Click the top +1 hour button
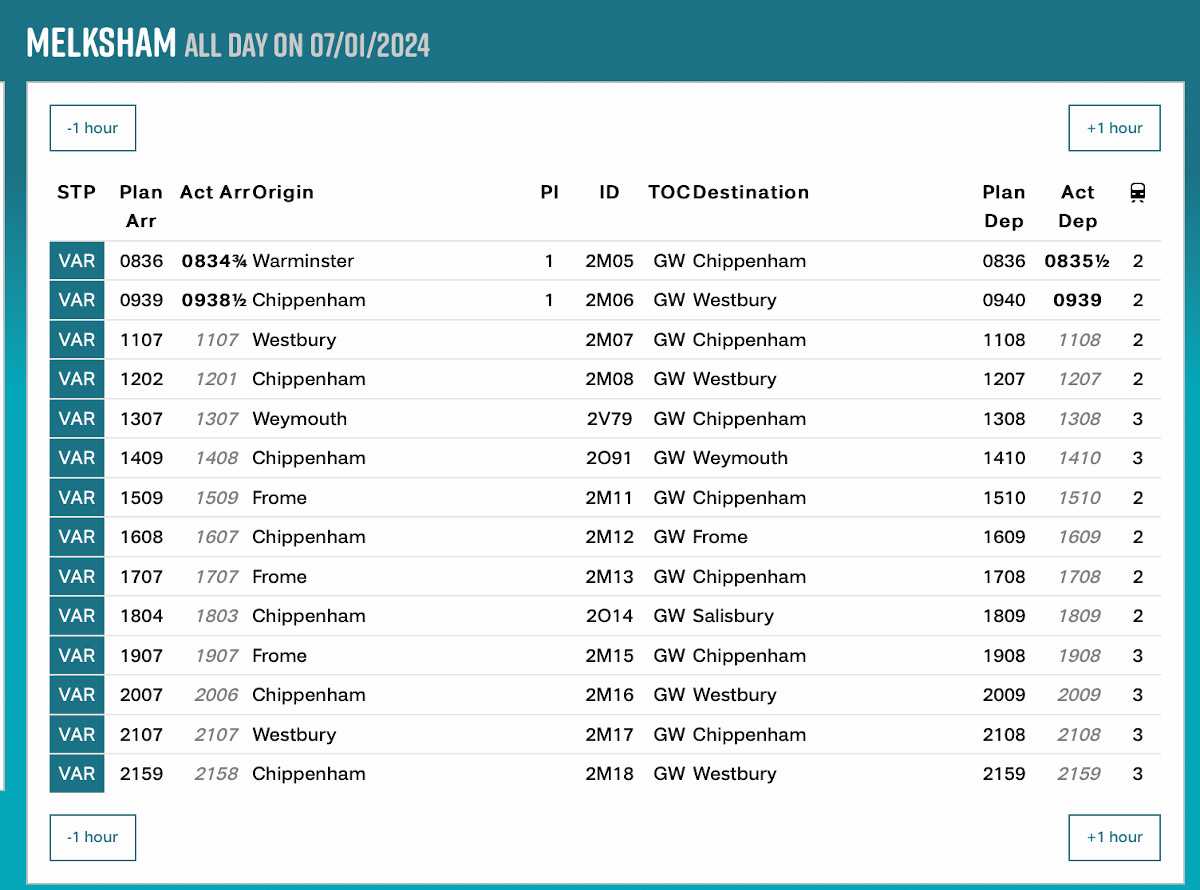 click(x=1114, y=128)
